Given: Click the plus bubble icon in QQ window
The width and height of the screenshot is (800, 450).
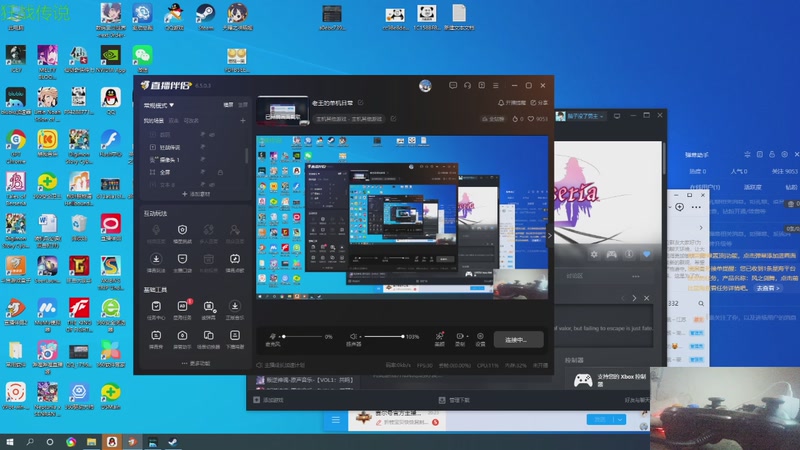Looking at the screenshot, I should point(680,207).
